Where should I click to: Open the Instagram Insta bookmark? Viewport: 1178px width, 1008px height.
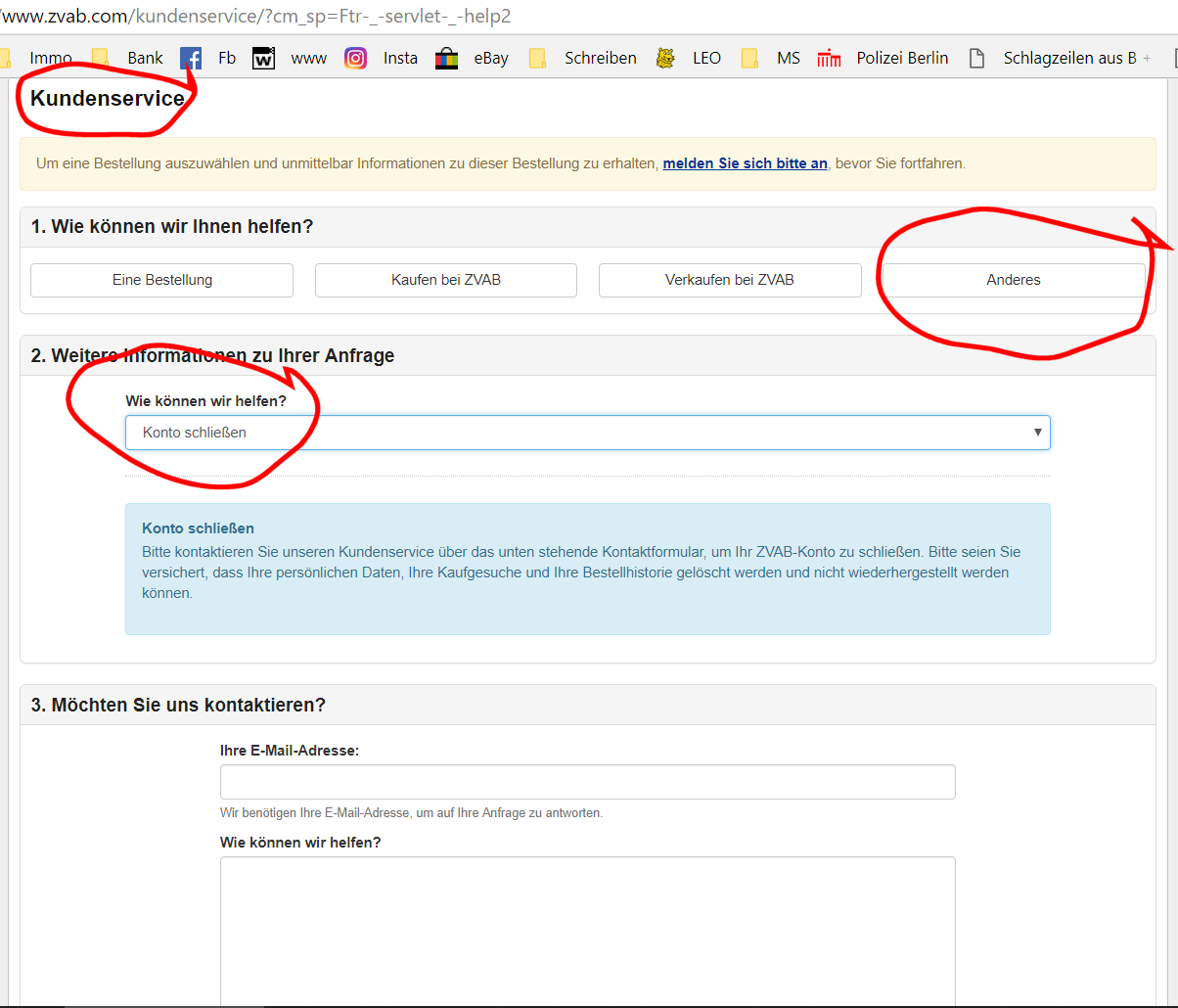[x=382, y=58]
